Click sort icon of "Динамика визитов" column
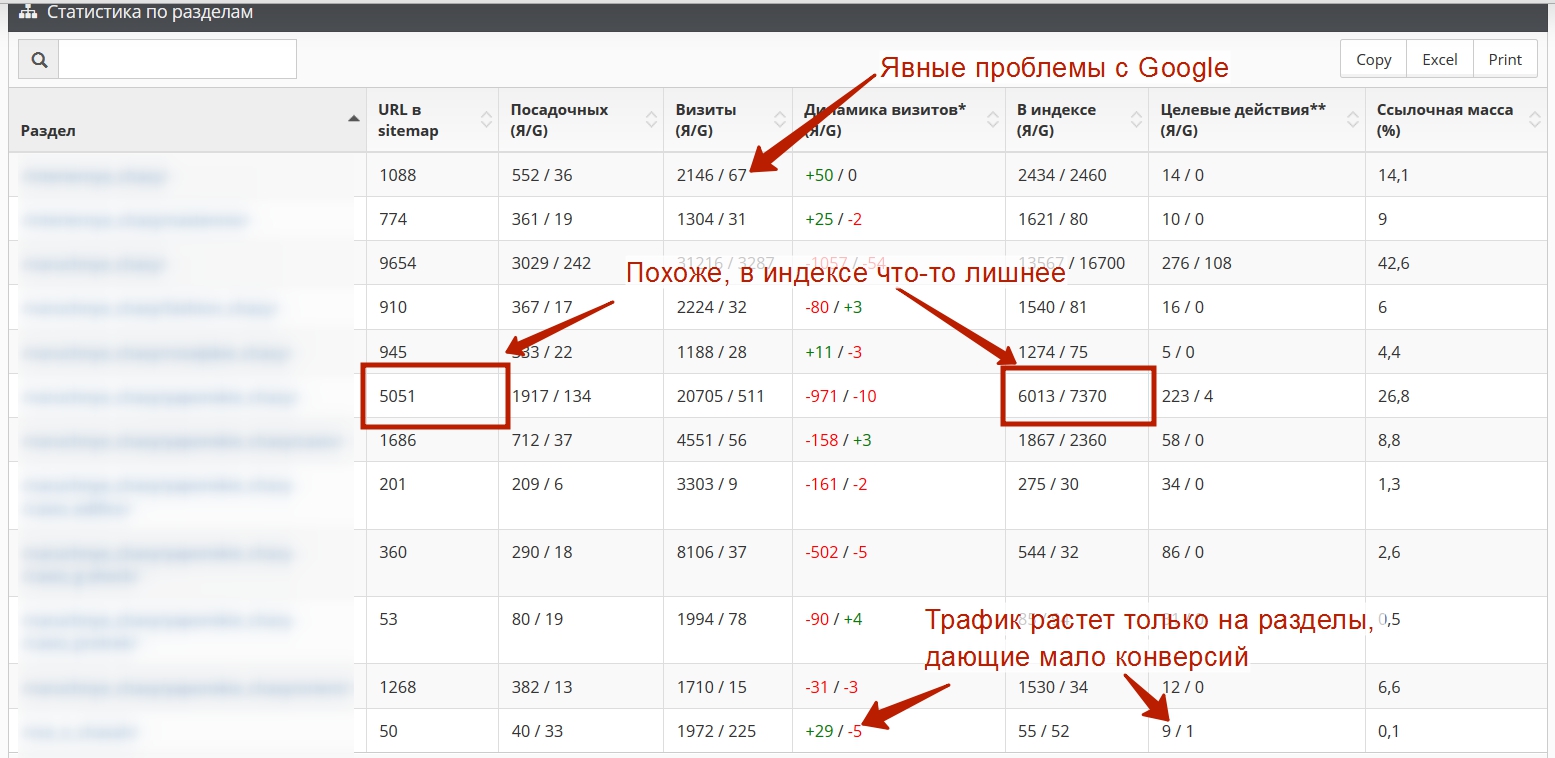This screenshot has height=758, width=1555. [x=993, y=120]
